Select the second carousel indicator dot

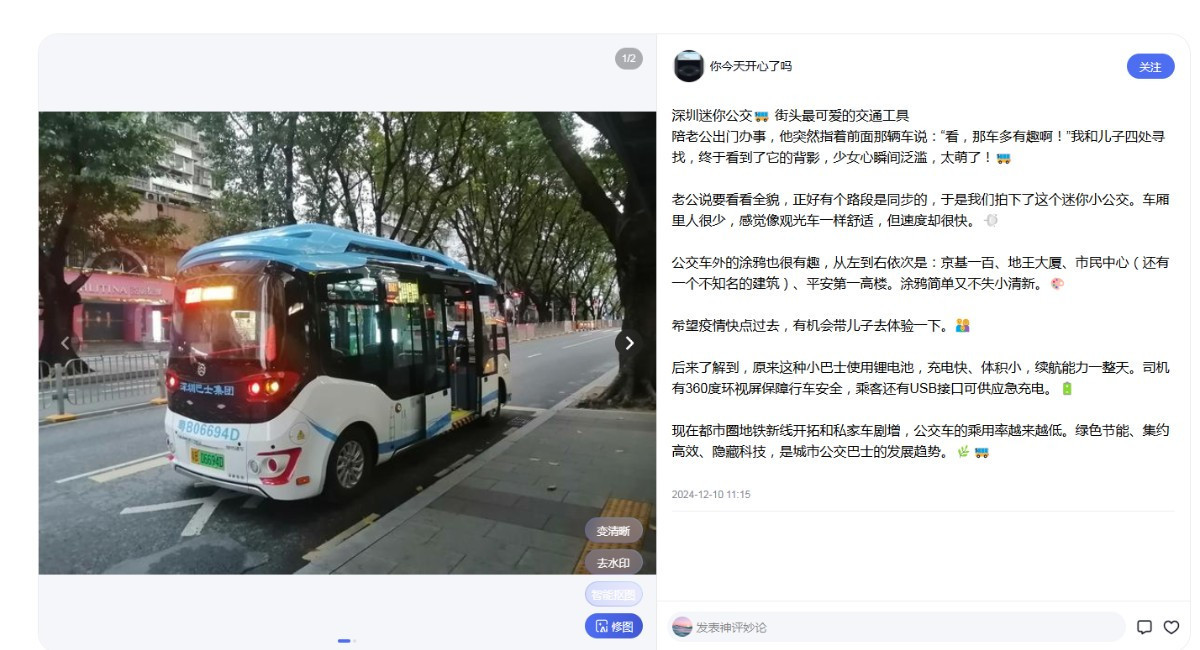[x=354, y=640]
